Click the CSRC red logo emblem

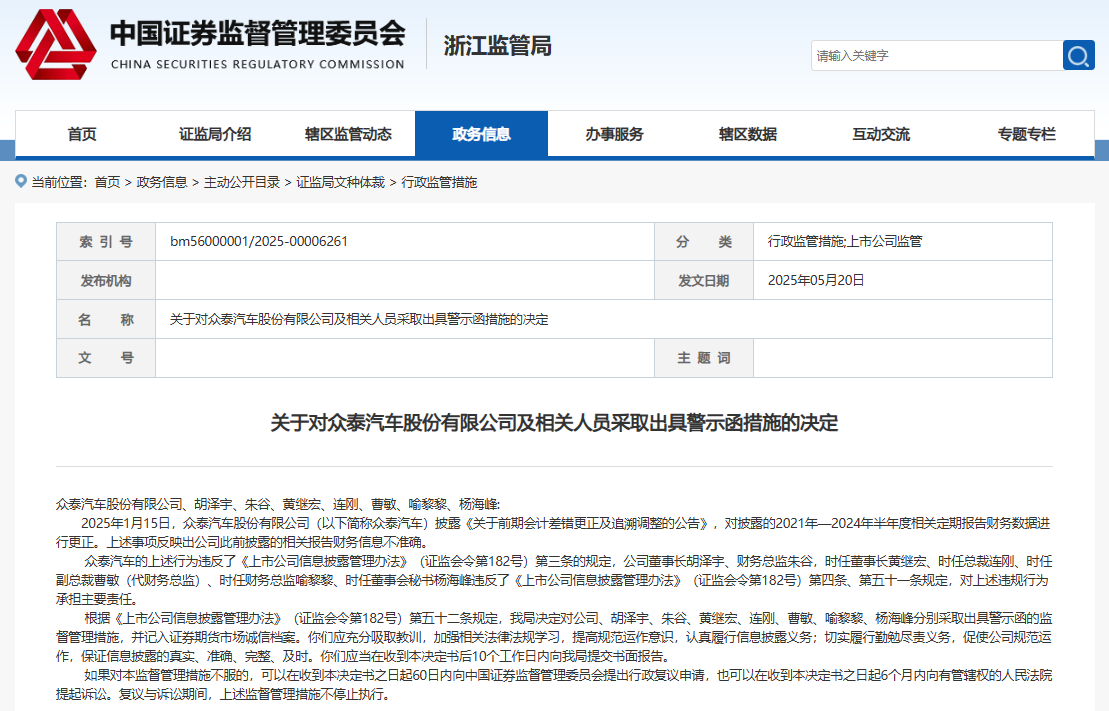pos(54,44)
